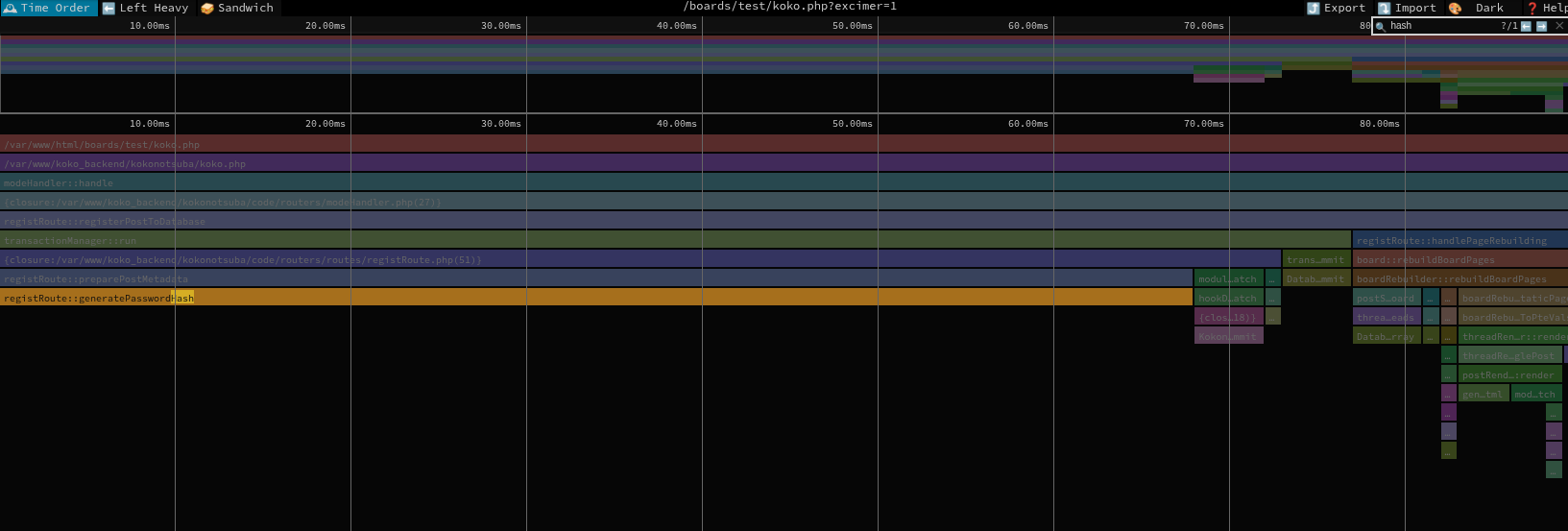Screen dimensions: 1568x531
Task: Go to previous search result arrow
Action: (1526, 26)
